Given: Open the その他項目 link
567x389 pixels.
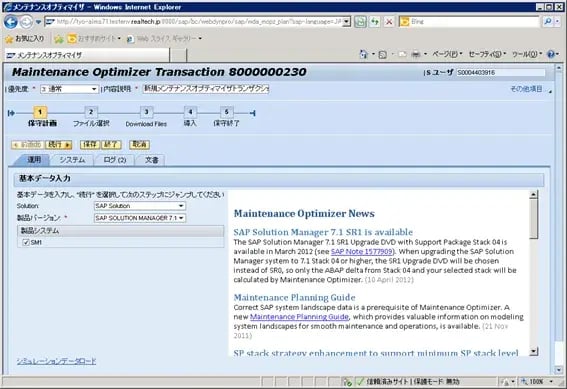Looking at the screenshot, I should click(526, 89).
